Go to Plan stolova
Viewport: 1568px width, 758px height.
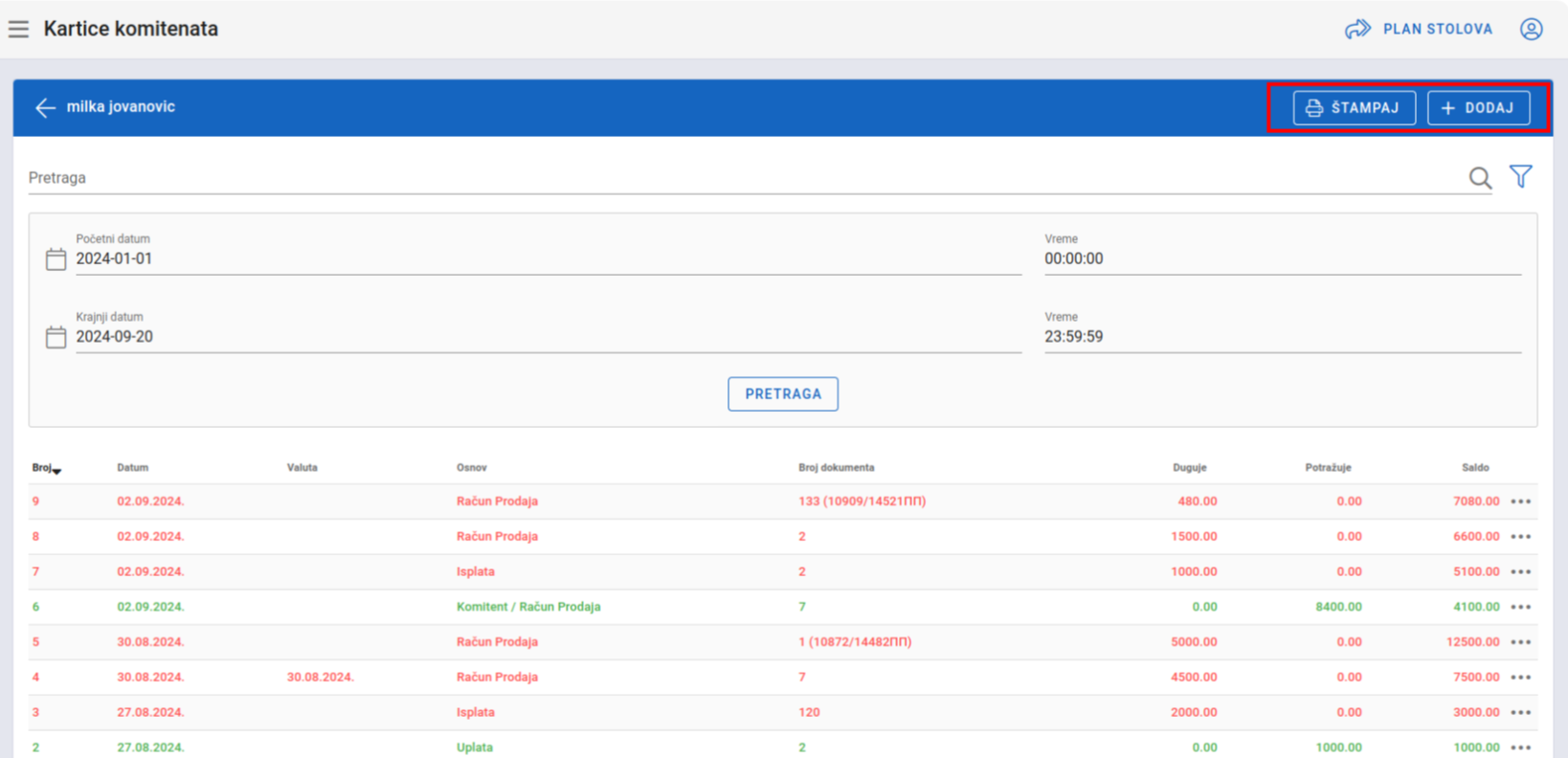coord(1419,29)
